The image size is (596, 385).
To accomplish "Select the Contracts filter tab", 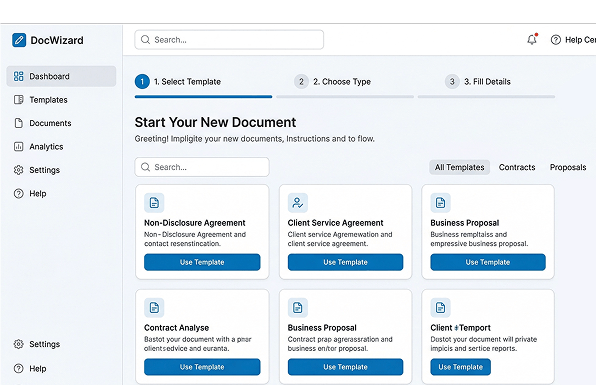I will pos(517,167).
